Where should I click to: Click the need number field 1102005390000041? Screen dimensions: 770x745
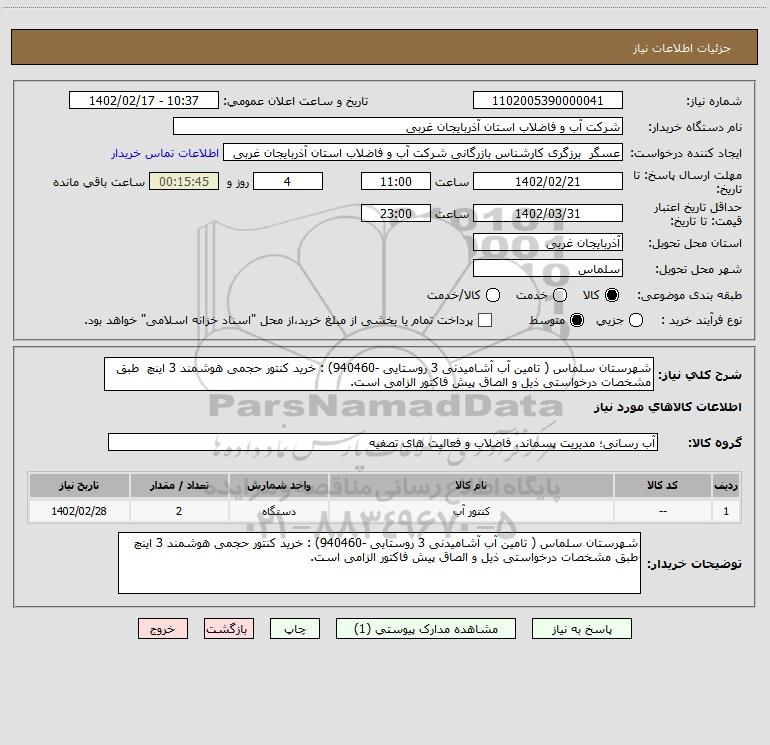pyautogui.click(x=548, y=100)
